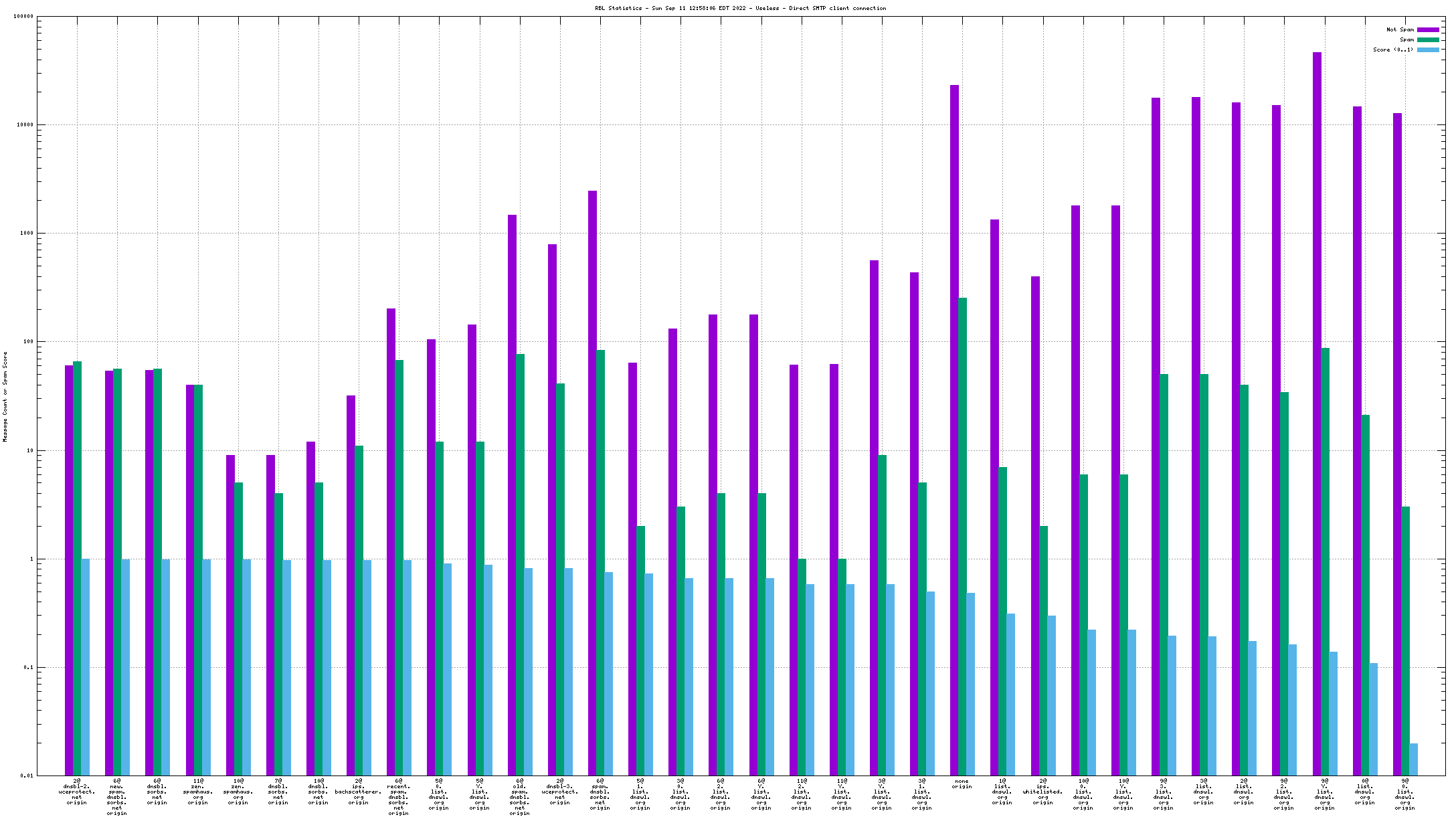The height and width of the screenshot is (819, 1456).
Task: Click the 2@ dnsbl-3.uceprotect.net label
Action: [x=560, y=792]
